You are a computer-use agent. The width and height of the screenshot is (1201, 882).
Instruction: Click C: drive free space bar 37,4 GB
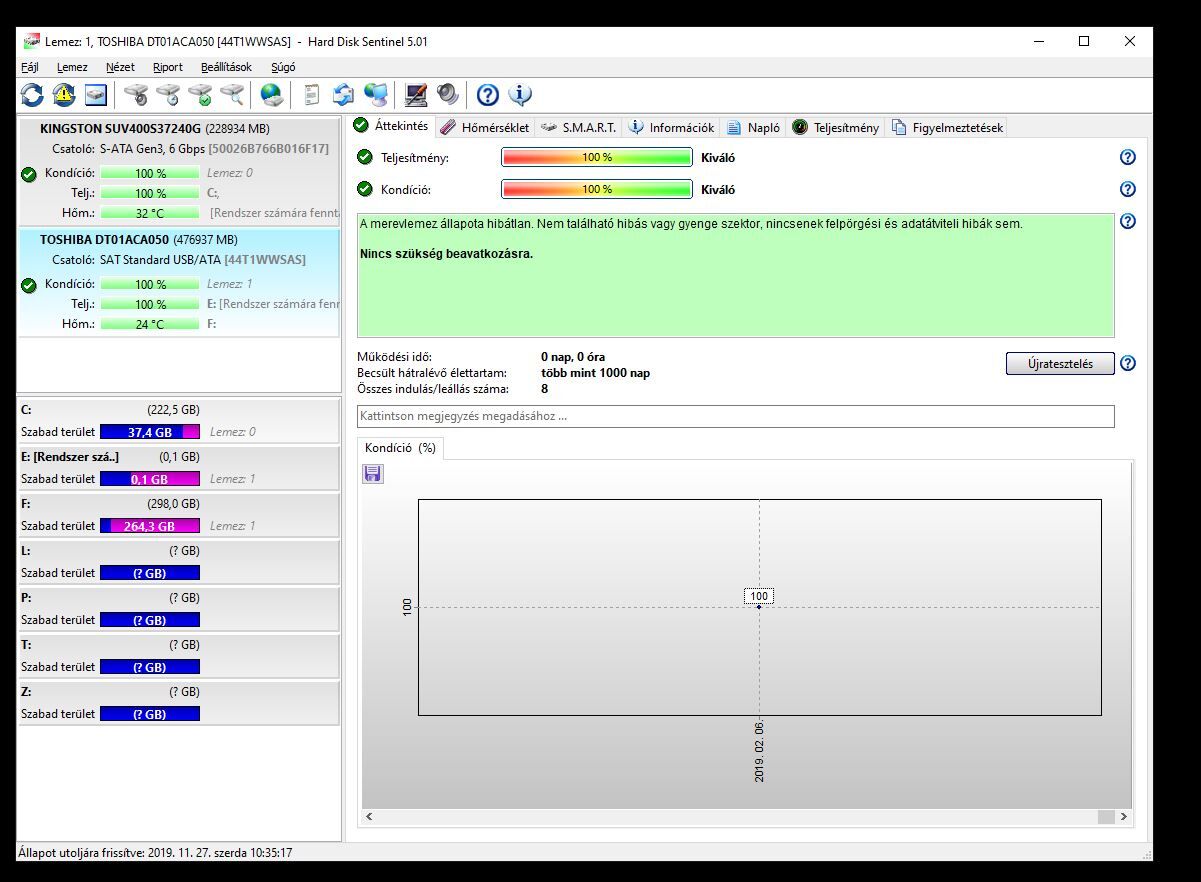[150, 432]
